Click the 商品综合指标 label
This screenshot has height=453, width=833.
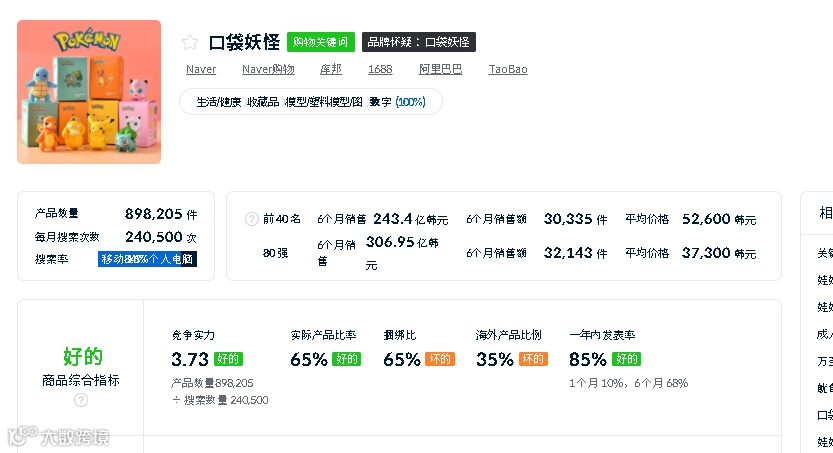[x=81, y=380]
